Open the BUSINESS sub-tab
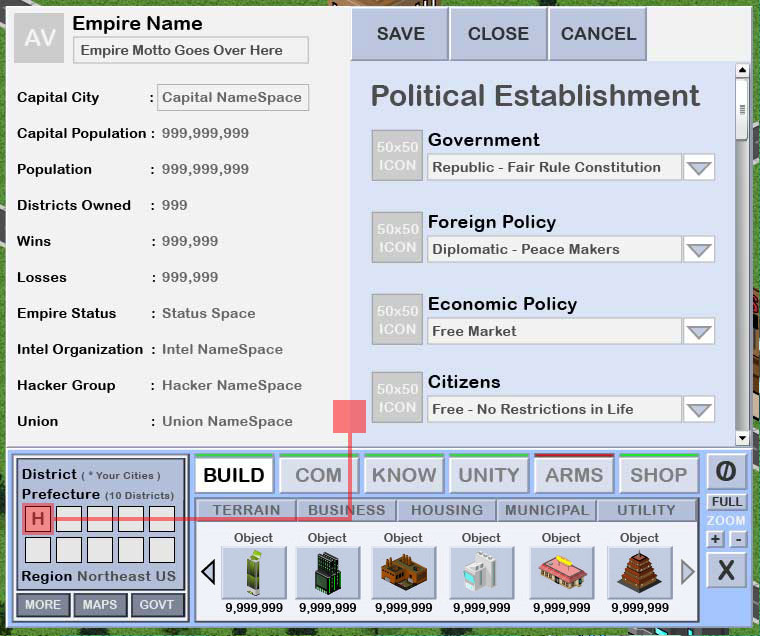The image size is (760, 636). (347, 510)
